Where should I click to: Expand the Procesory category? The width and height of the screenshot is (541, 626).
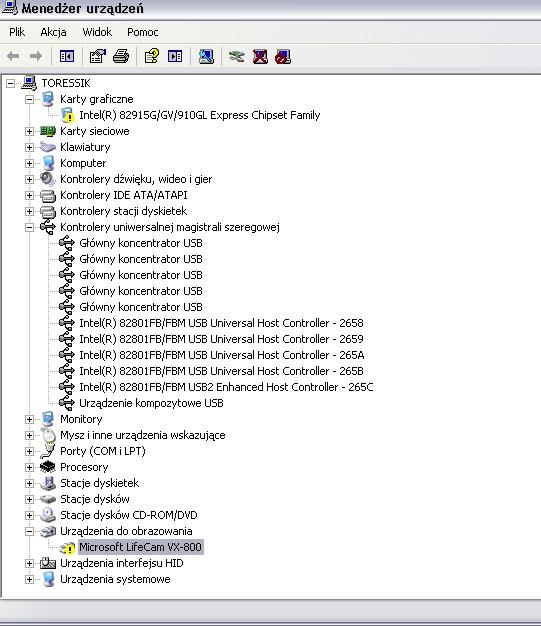click(x=29, y=468)
